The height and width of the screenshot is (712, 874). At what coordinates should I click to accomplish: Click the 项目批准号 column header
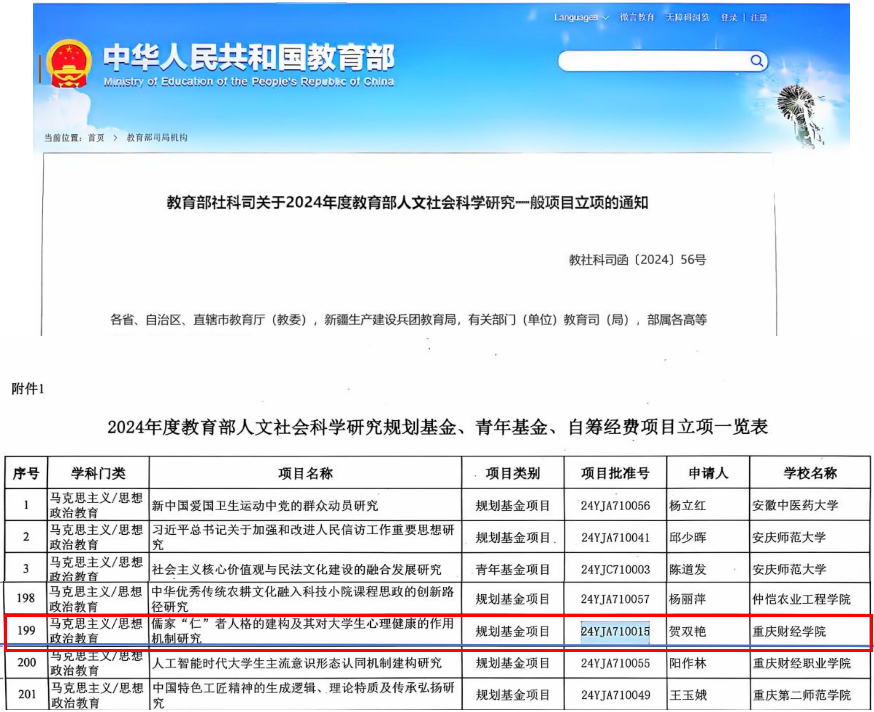click(615, 473)
